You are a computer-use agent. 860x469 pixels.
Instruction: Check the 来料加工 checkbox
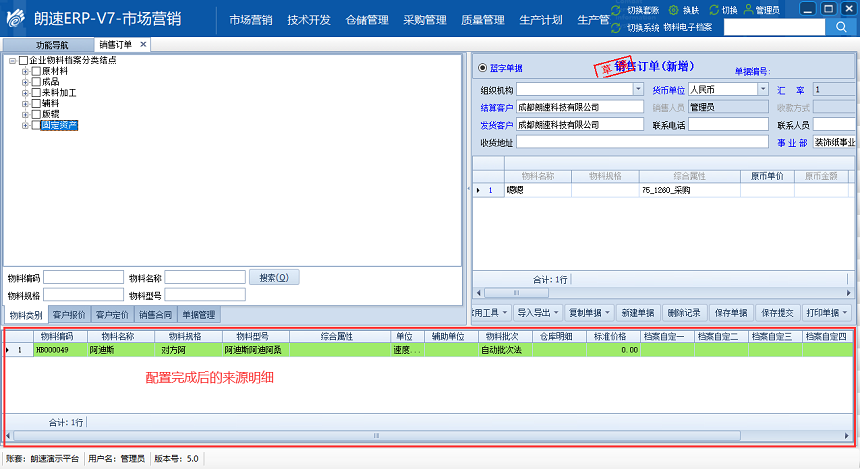pos(36,93)
